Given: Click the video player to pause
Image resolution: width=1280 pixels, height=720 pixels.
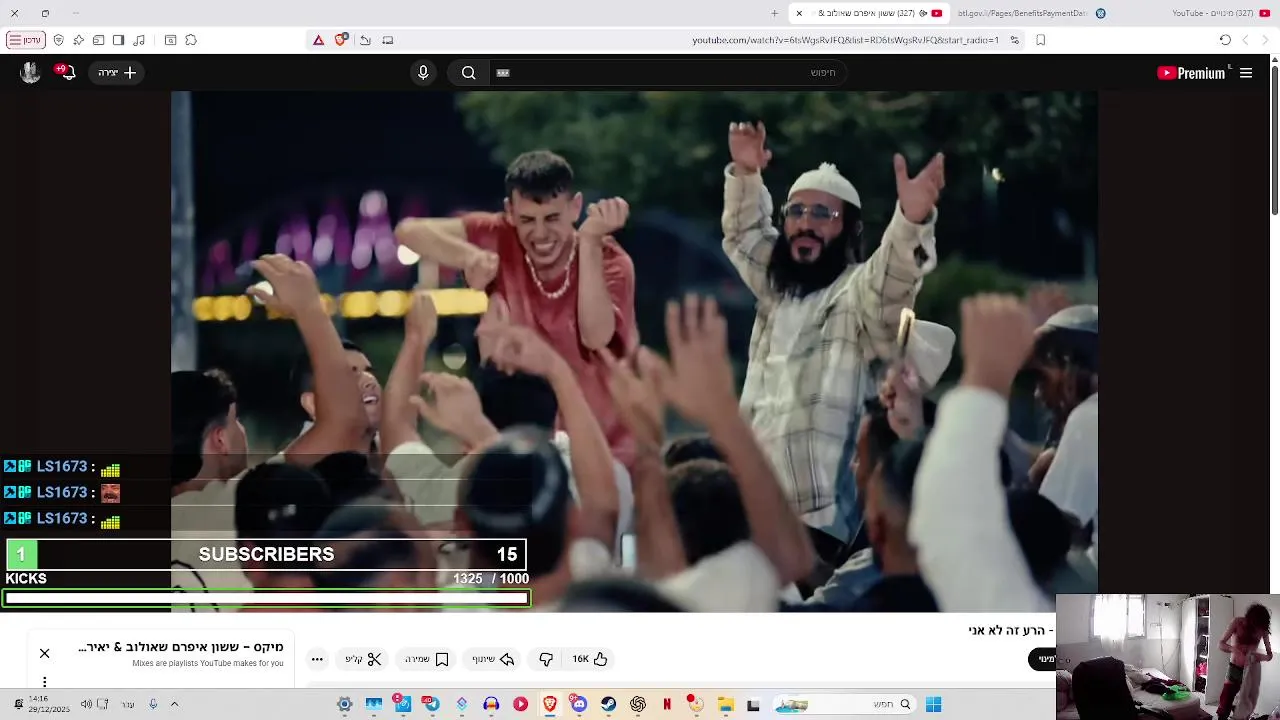Looking at the screenshot, I should tap(634, 350).
